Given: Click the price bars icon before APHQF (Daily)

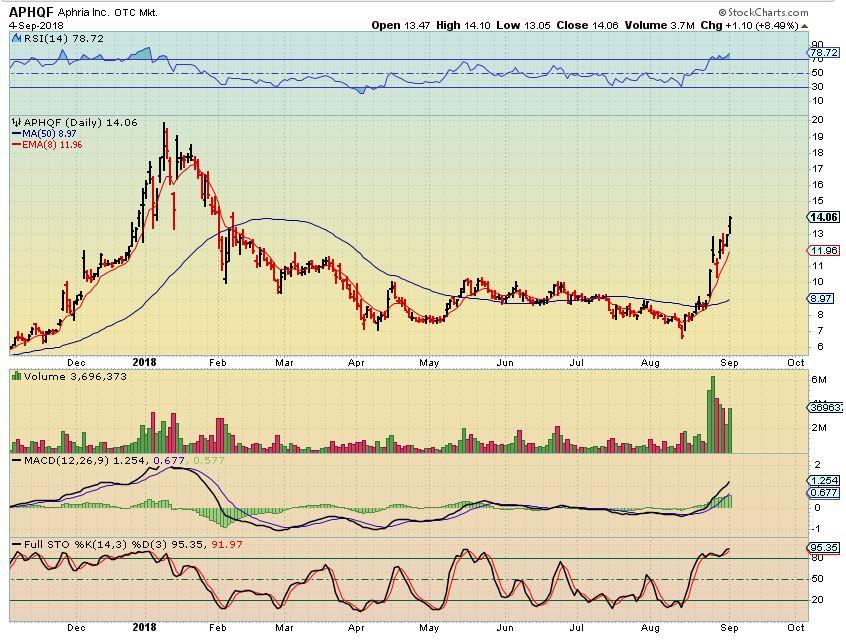Looking at the screenshot, I should point(17,122).
